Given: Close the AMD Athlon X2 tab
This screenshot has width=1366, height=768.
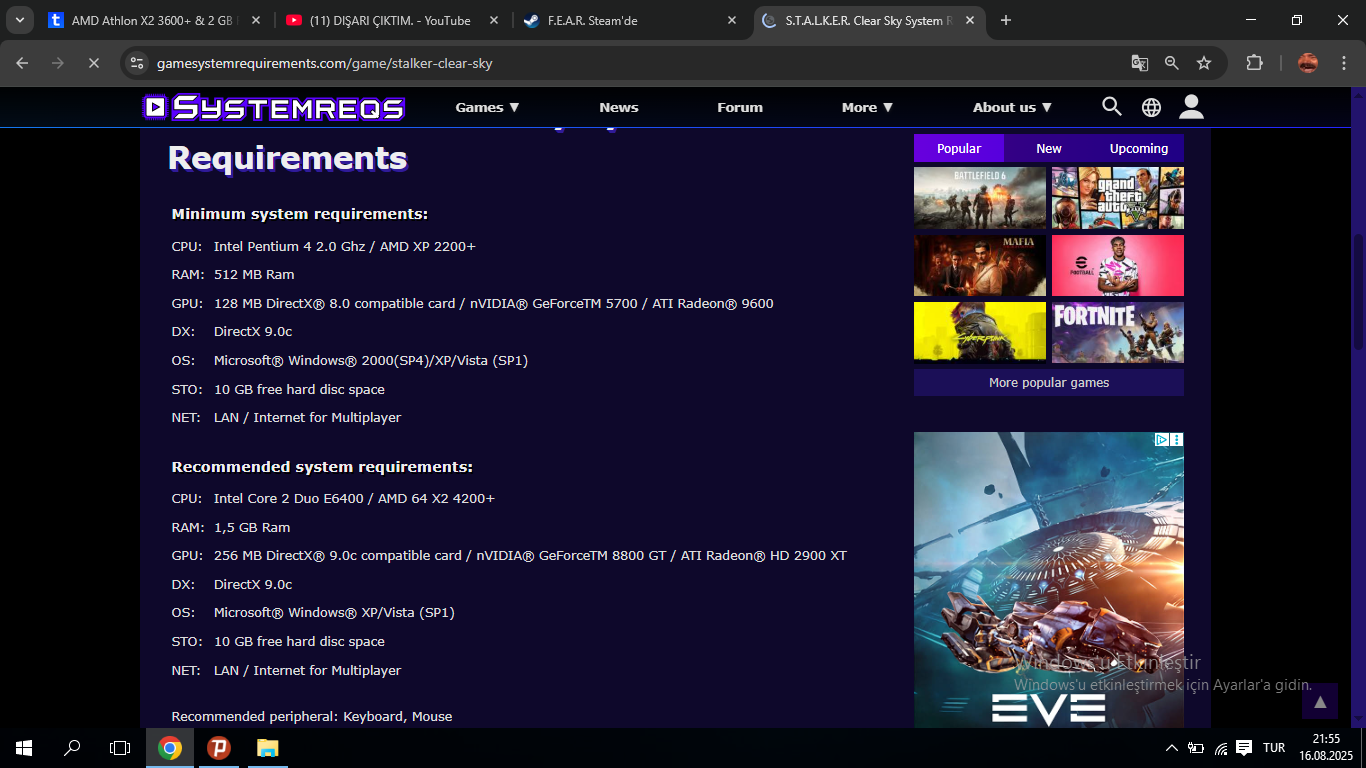Looking at the screenshot, I should (255, 20).
